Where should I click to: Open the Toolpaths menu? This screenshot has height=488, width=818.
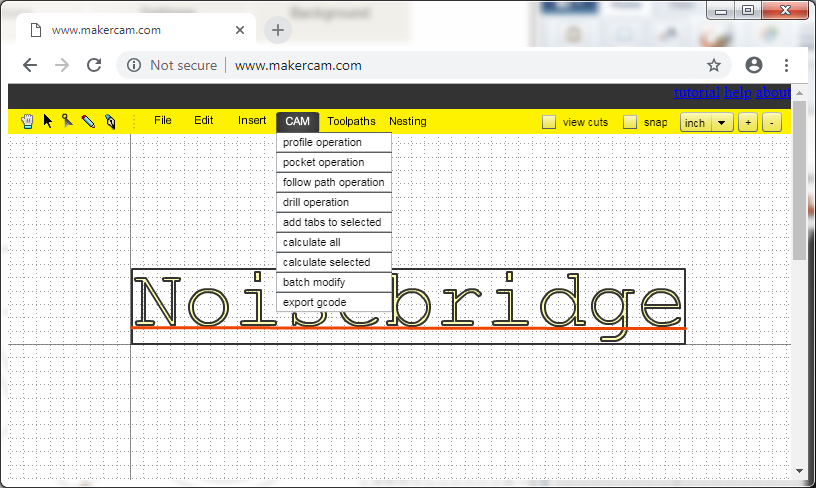pyautogui.click(x=351, y=121)
